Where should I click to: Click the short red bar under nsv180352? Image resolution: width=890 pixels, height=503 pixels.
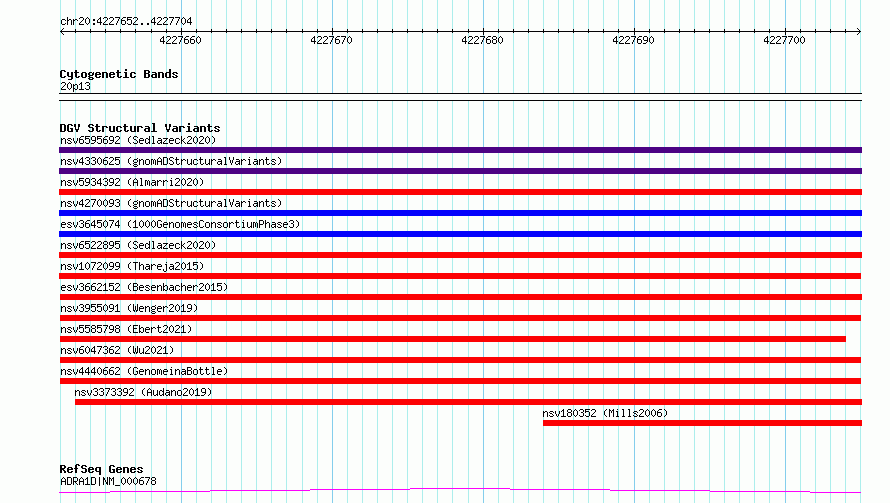(x=702, y=423)
